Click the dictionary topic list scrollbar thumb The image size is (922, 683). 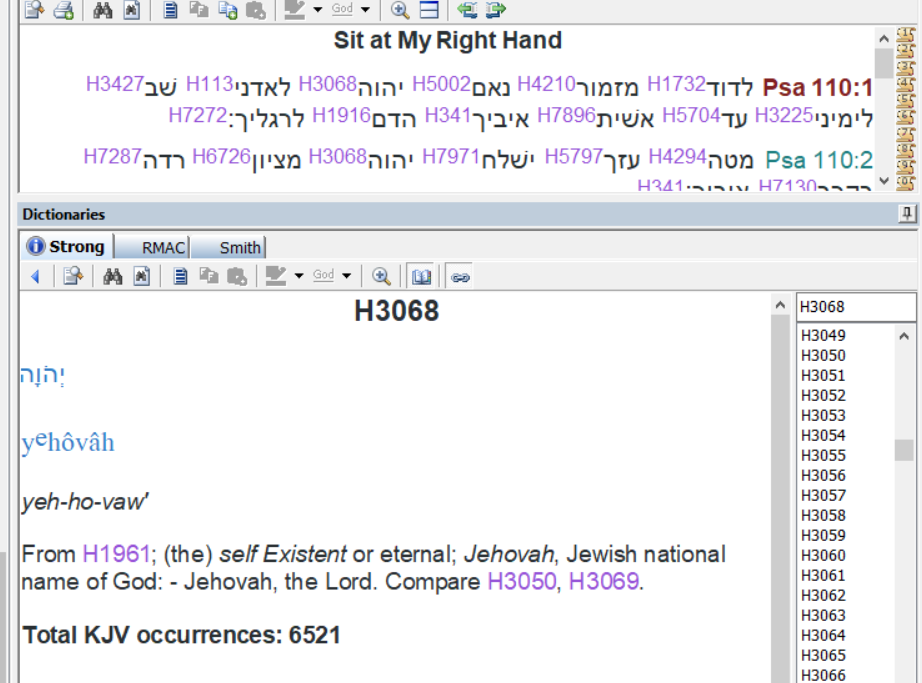904,450
